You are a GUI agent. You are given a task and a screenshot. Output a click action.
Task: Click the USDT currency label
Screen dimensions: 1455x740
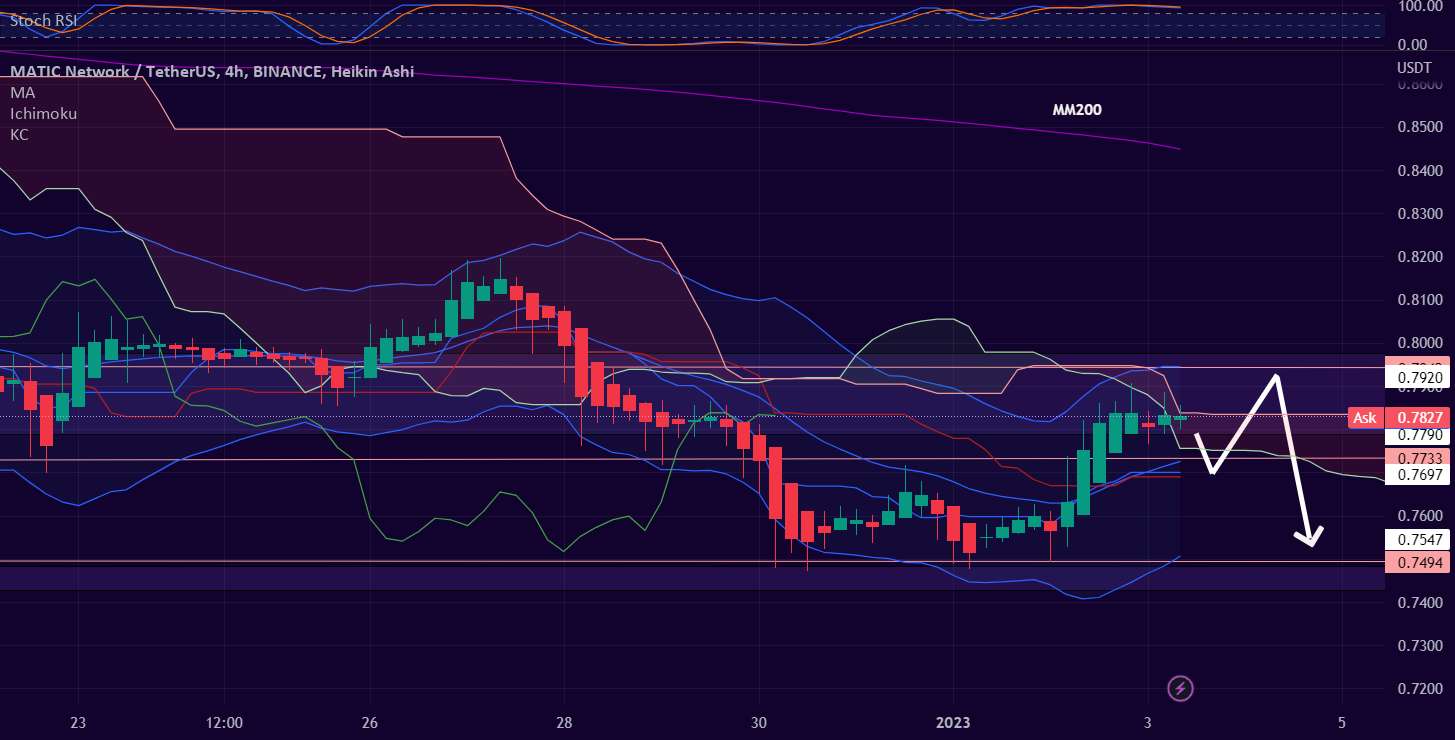pyautogui.click(x=1413, y=67)
